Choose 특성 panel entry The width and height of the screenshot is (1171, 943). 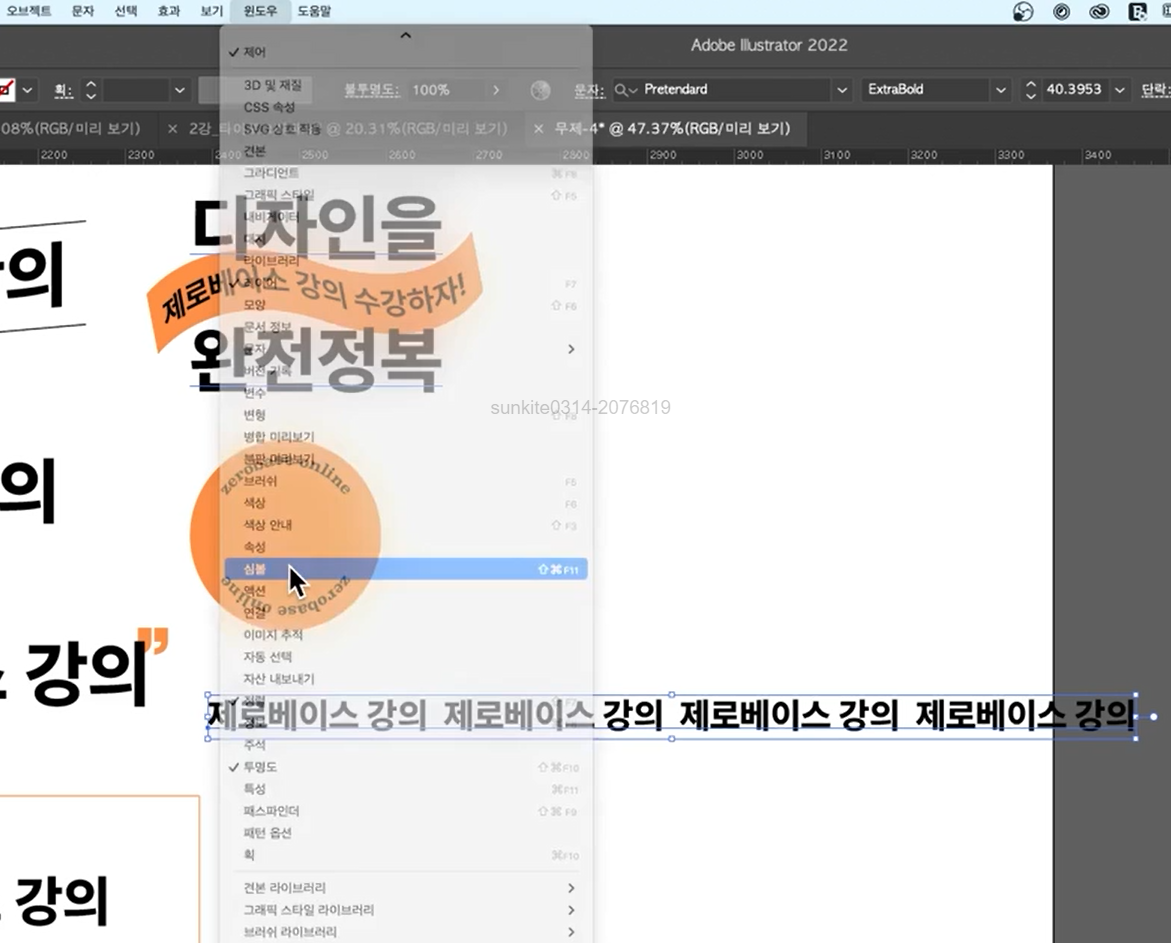[x=406, y=789]
